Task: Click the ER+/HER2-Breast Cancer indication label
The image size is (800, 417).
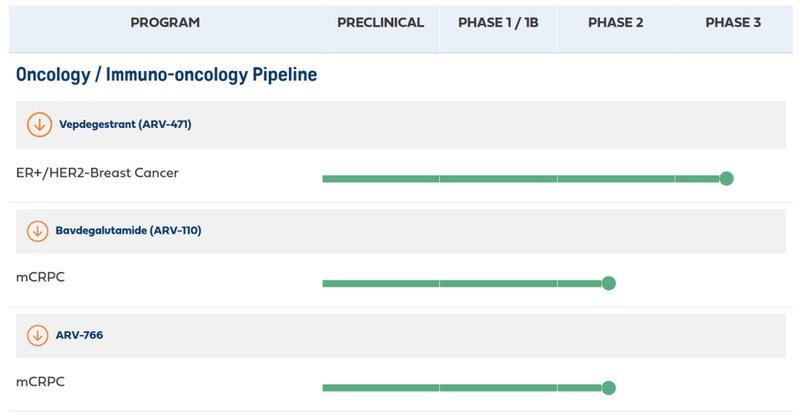Action: pos(98,173)
